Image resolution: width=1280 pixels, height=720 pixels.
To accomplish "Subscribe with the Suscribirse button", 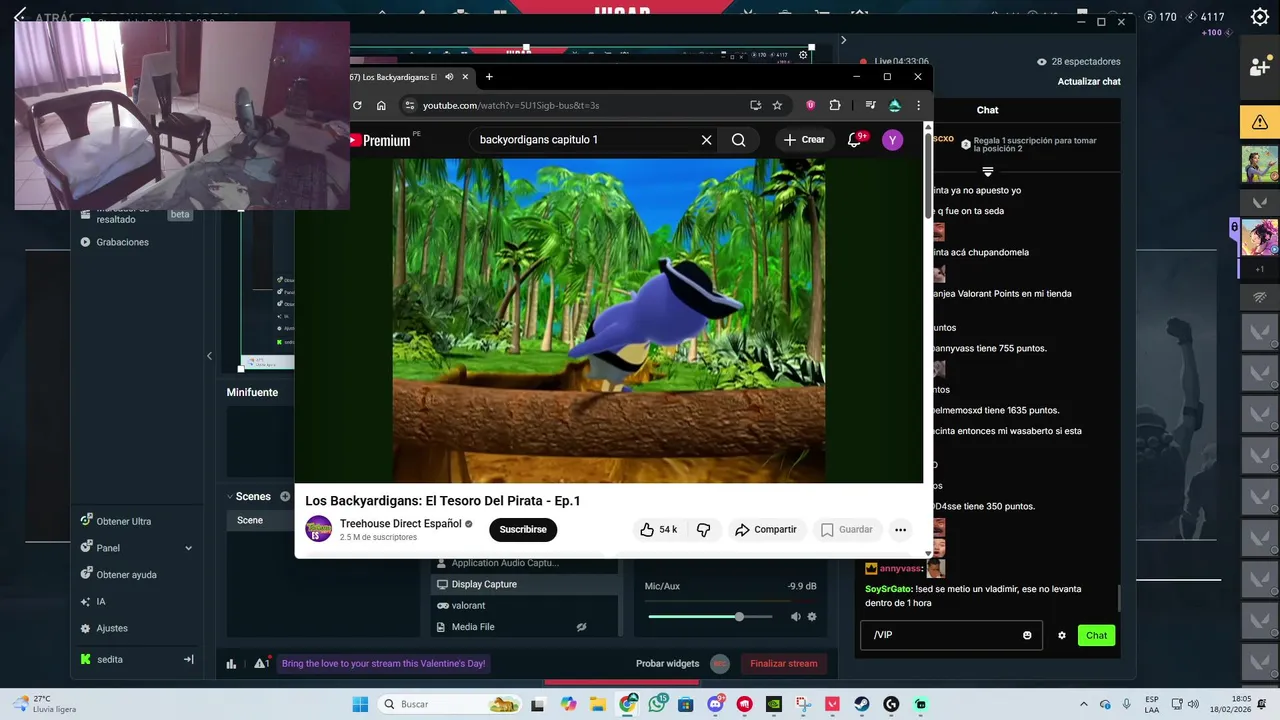I will point(523,530).
